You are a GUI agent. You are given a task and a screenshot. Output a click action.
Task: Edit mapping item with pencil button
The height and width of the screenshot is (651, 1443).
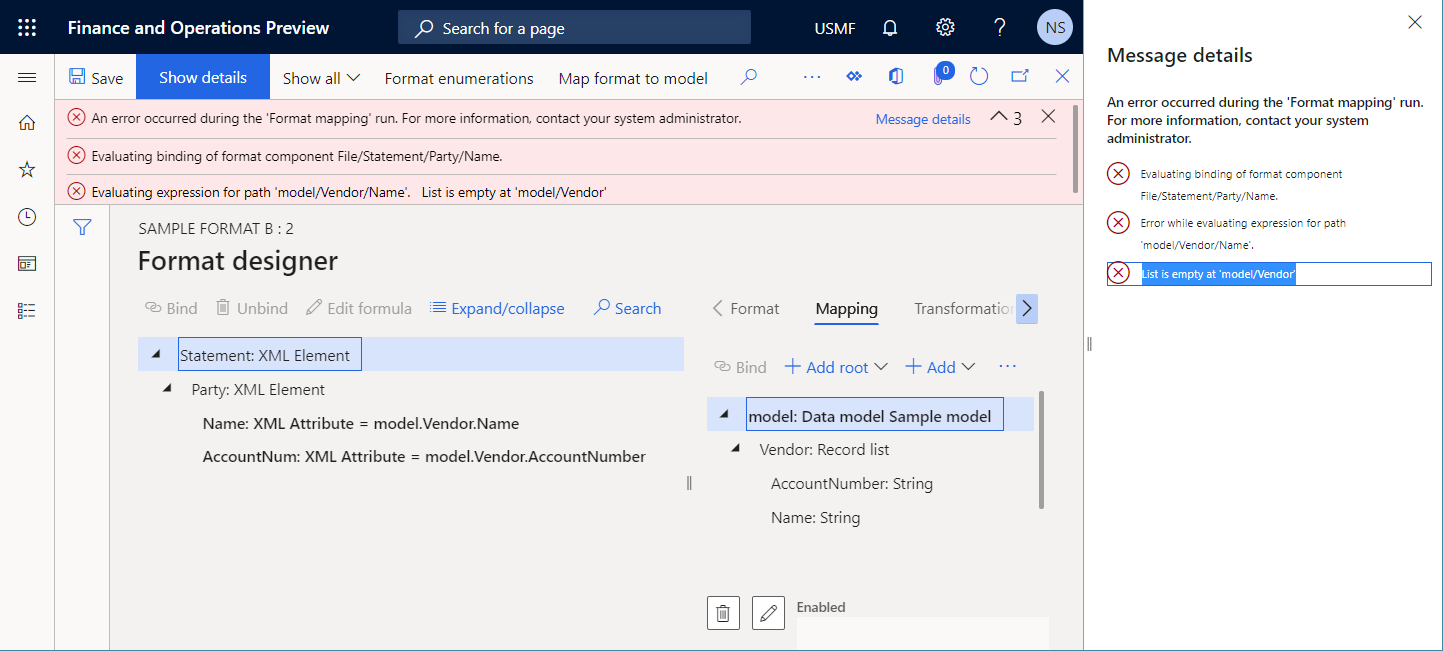click(768, 612)
